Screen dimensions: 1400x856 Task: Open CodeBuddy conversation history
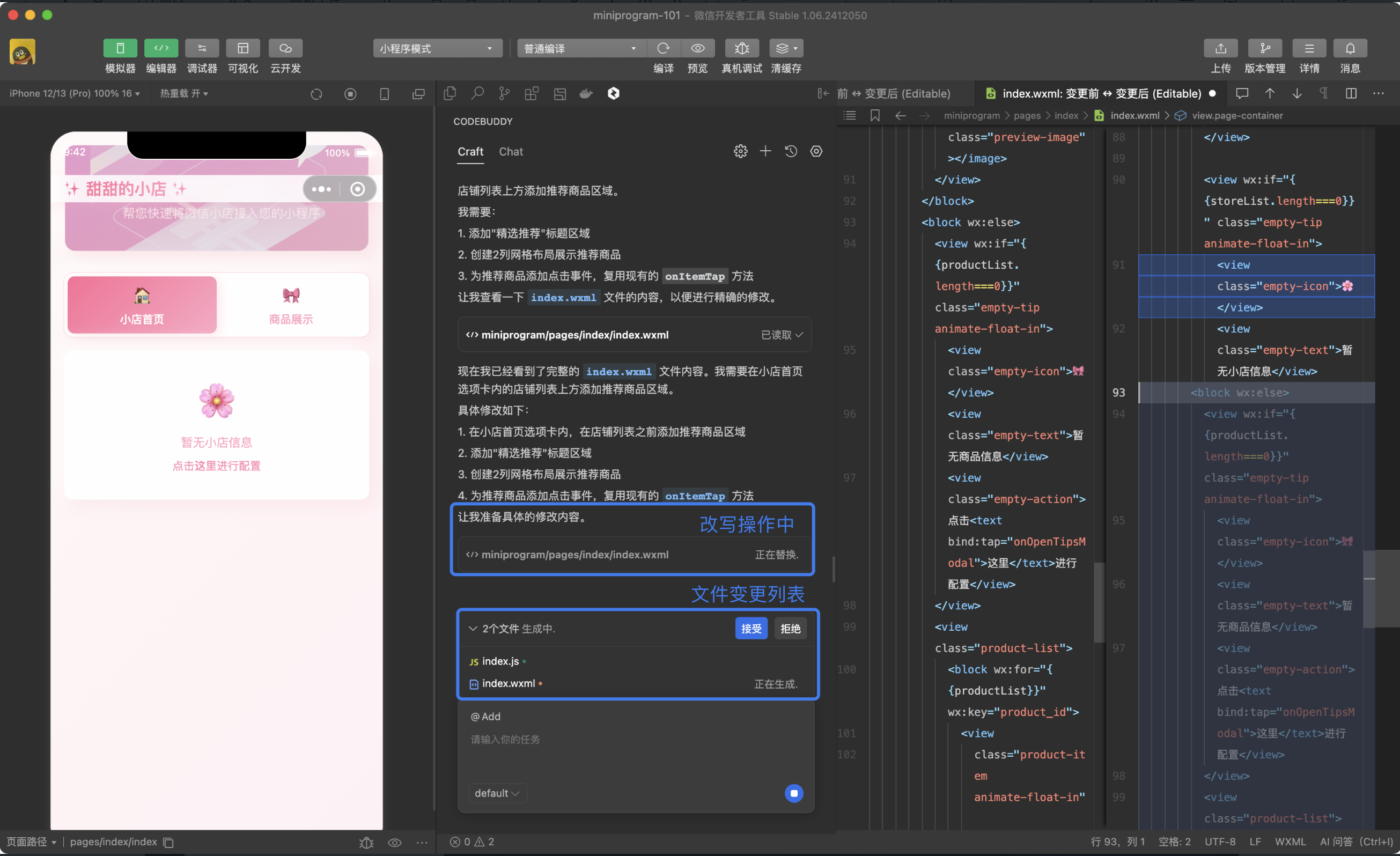[x=791, y=151]
